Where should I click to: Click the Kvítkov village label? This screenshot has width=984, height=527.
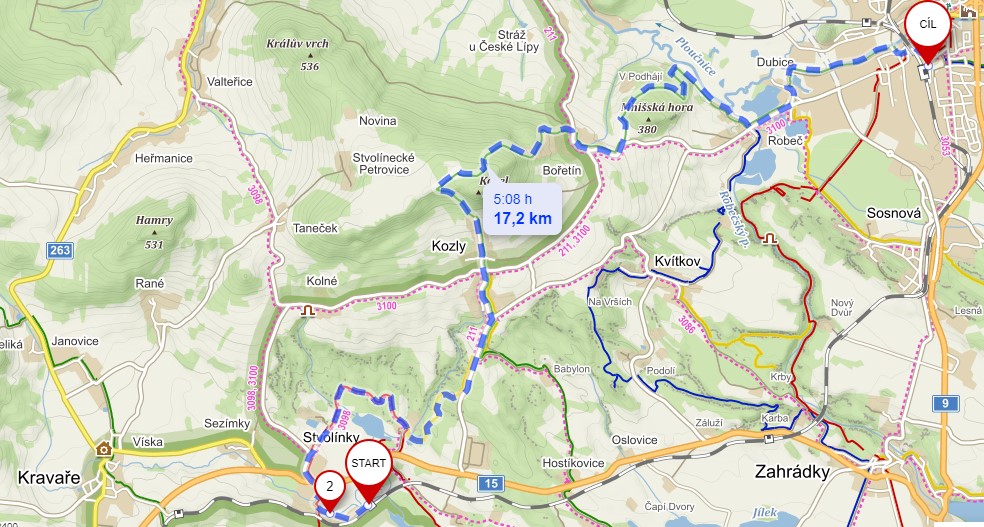click(x=676, y=260)
